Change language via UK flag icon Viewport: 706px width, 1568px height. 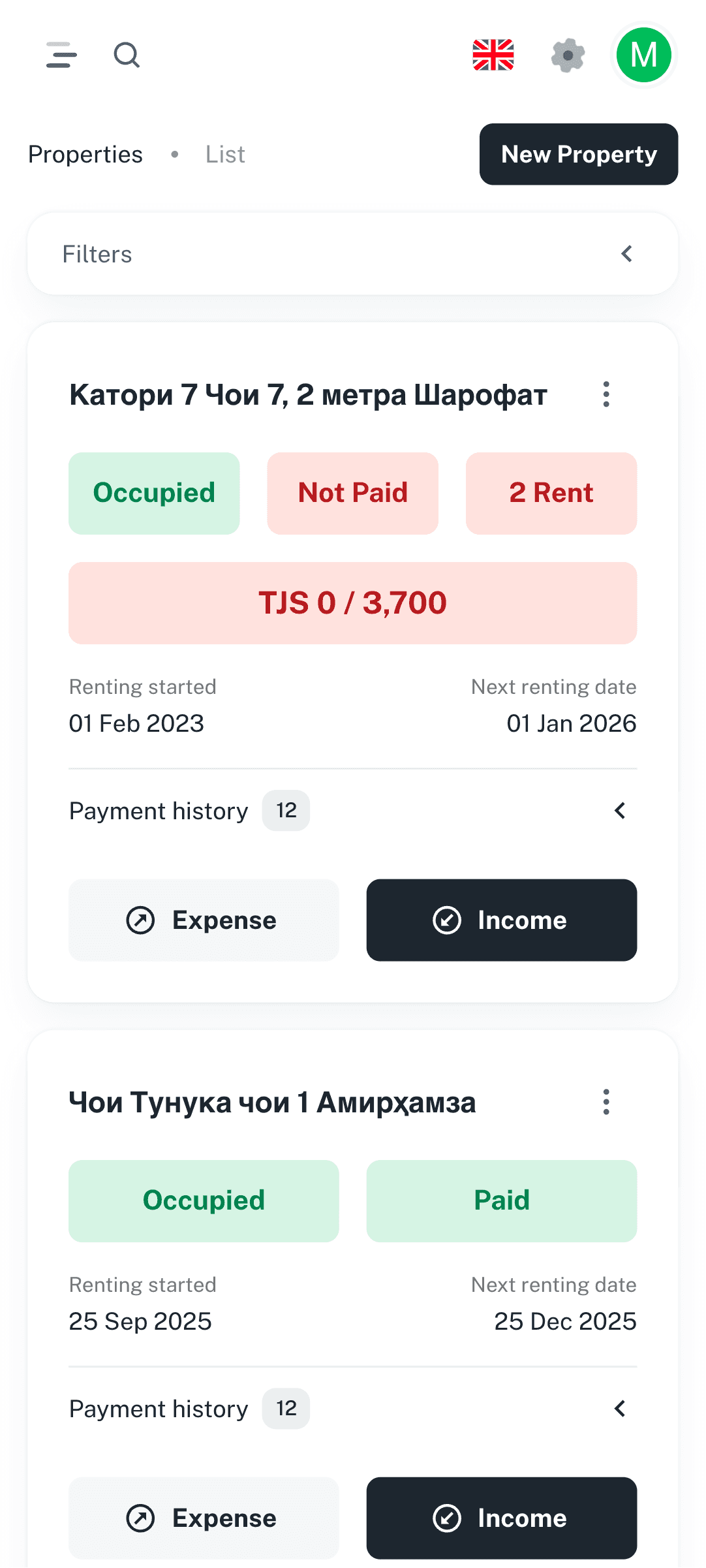click(493, 55)
